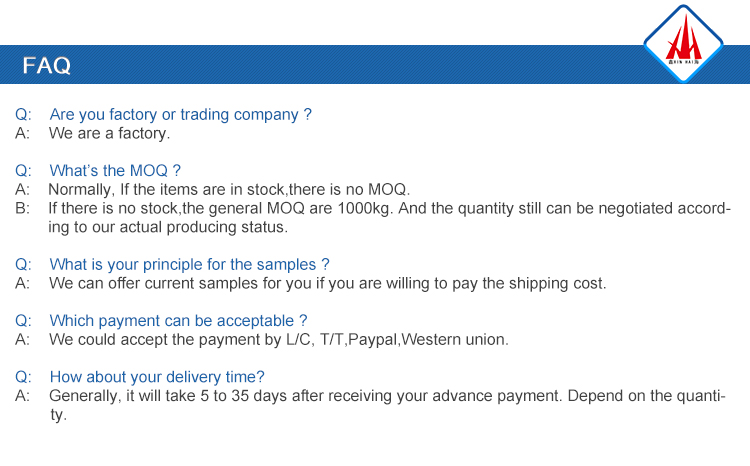Click the red diamond company logo
750x466 pixels.
pyautogui.click(x=683, y=45)
